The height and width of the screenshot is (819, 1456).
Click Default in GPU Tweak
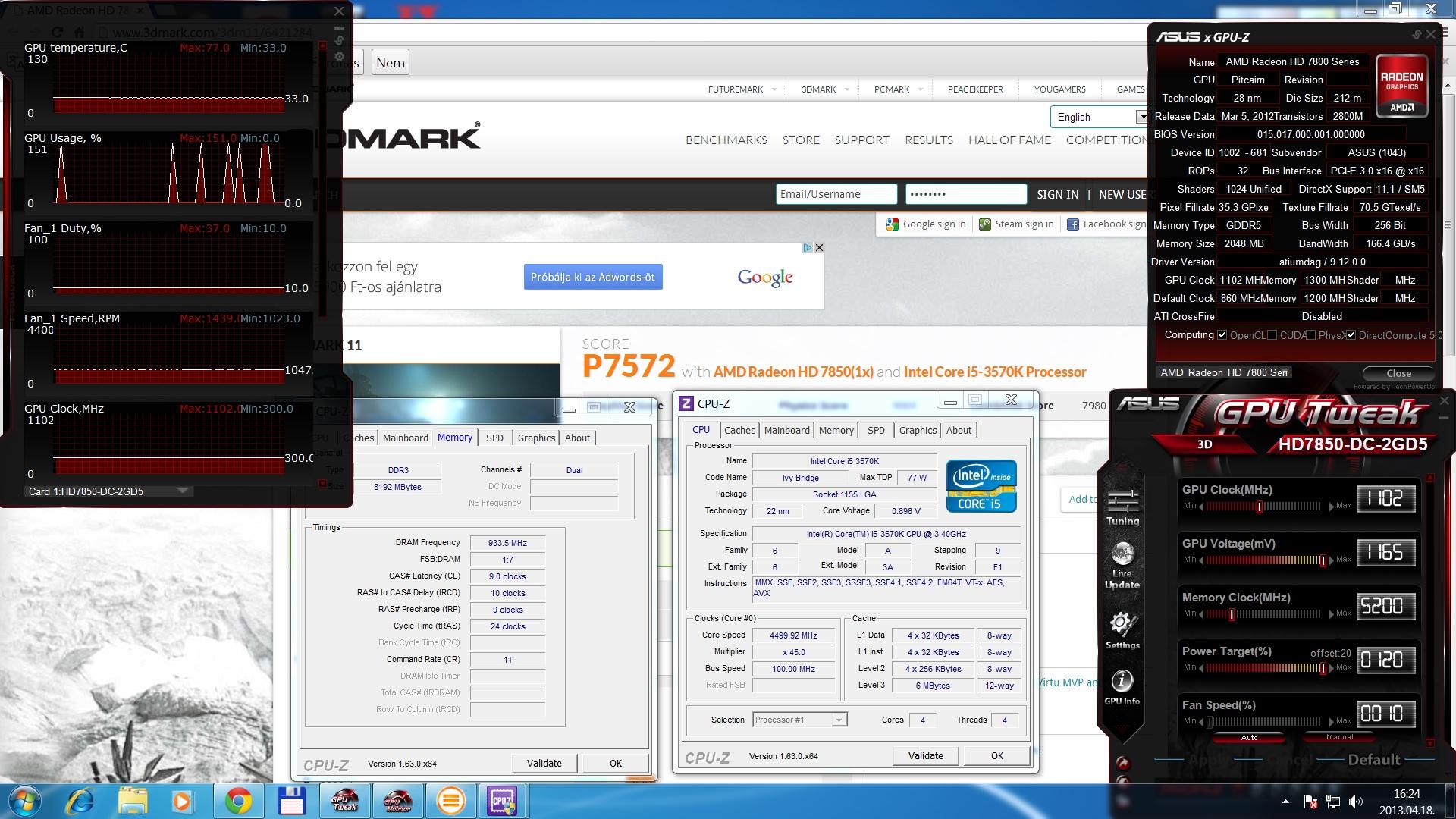pos(1373,760)
